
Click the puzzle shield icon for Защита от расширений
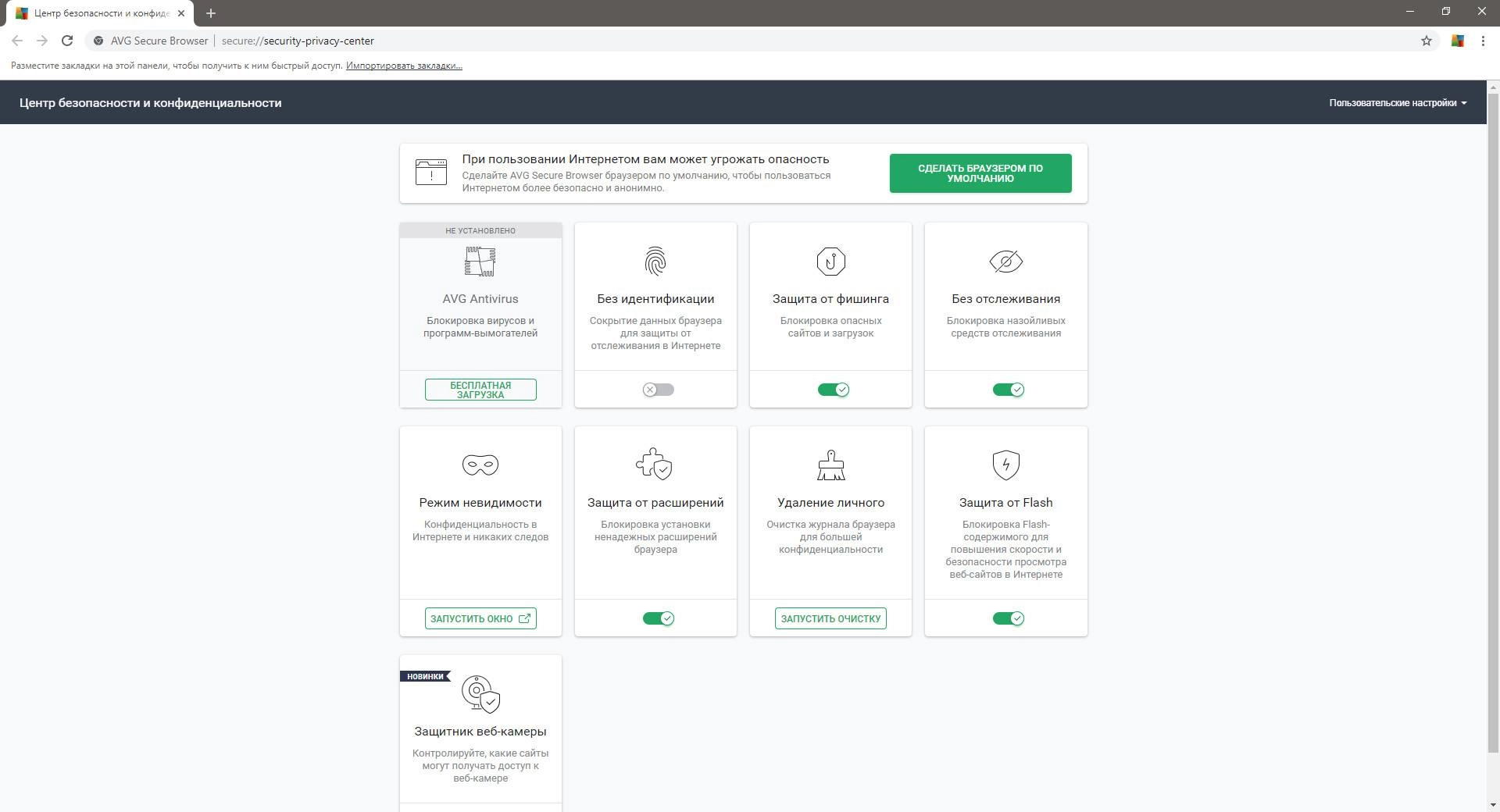coord(655,465)
